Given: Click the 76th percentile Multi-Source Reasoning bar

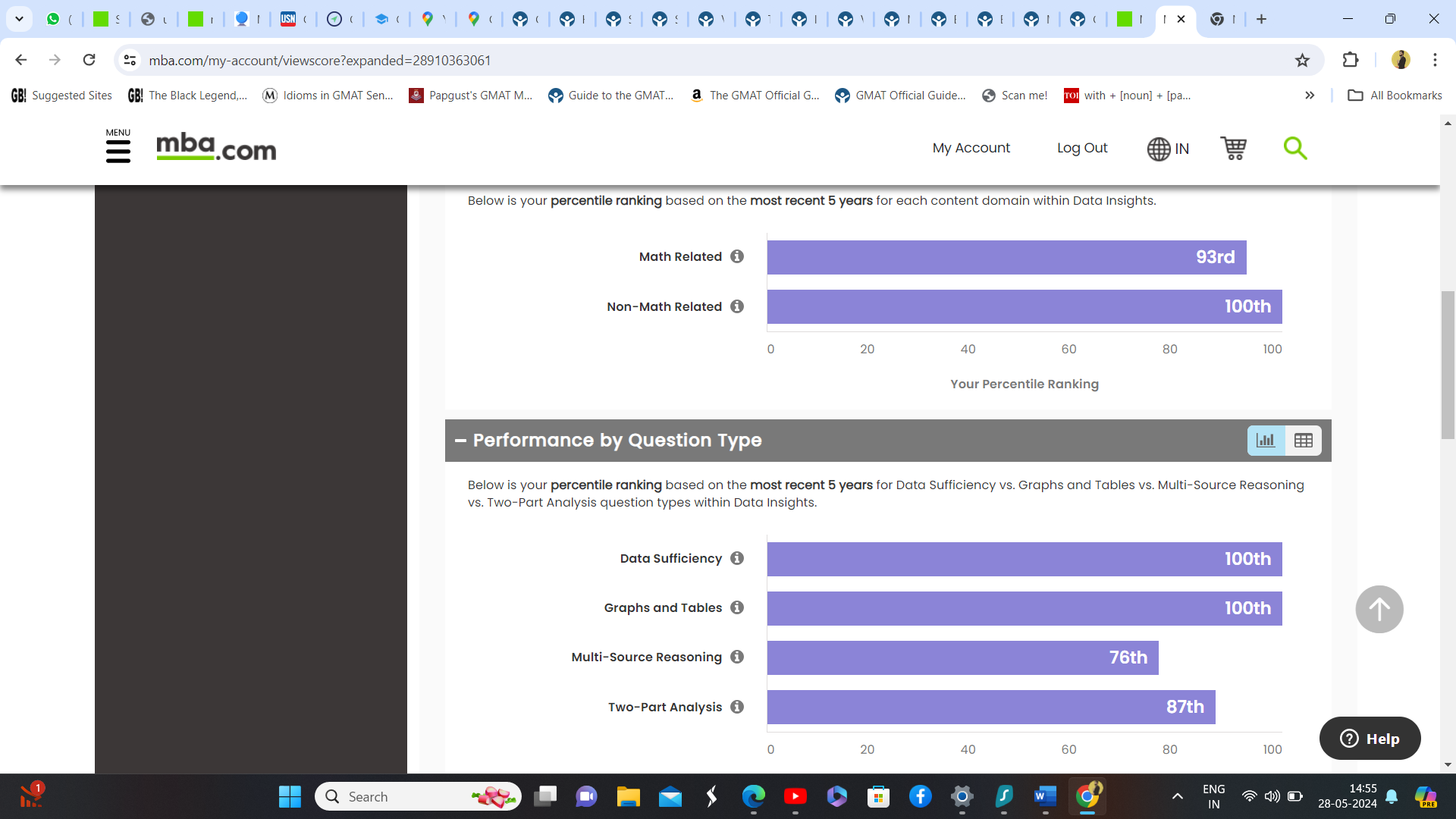Looking at the screenshot, I should [962, 657].
